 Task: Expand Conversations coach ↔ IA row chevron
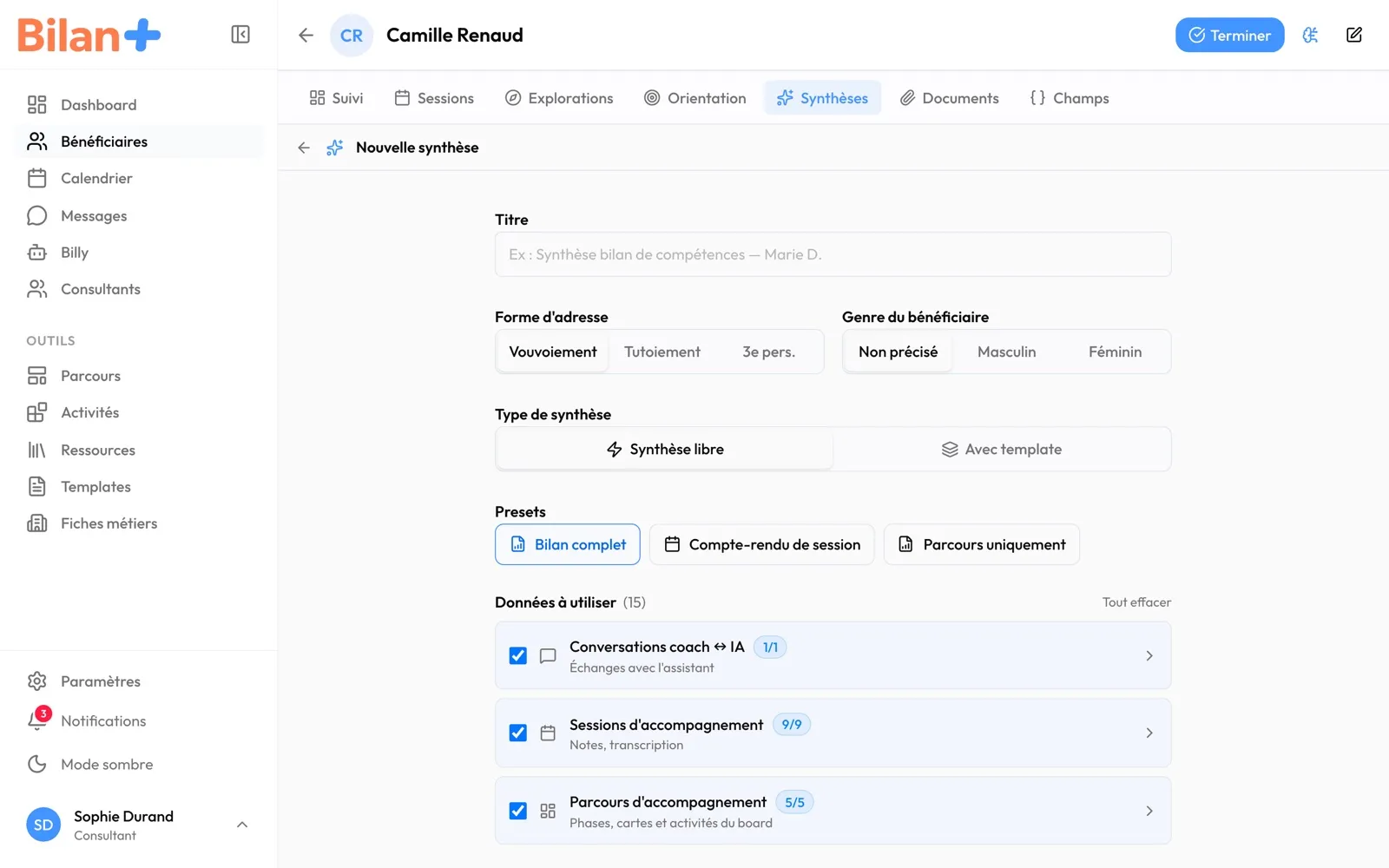click(x=1149, y=655)
